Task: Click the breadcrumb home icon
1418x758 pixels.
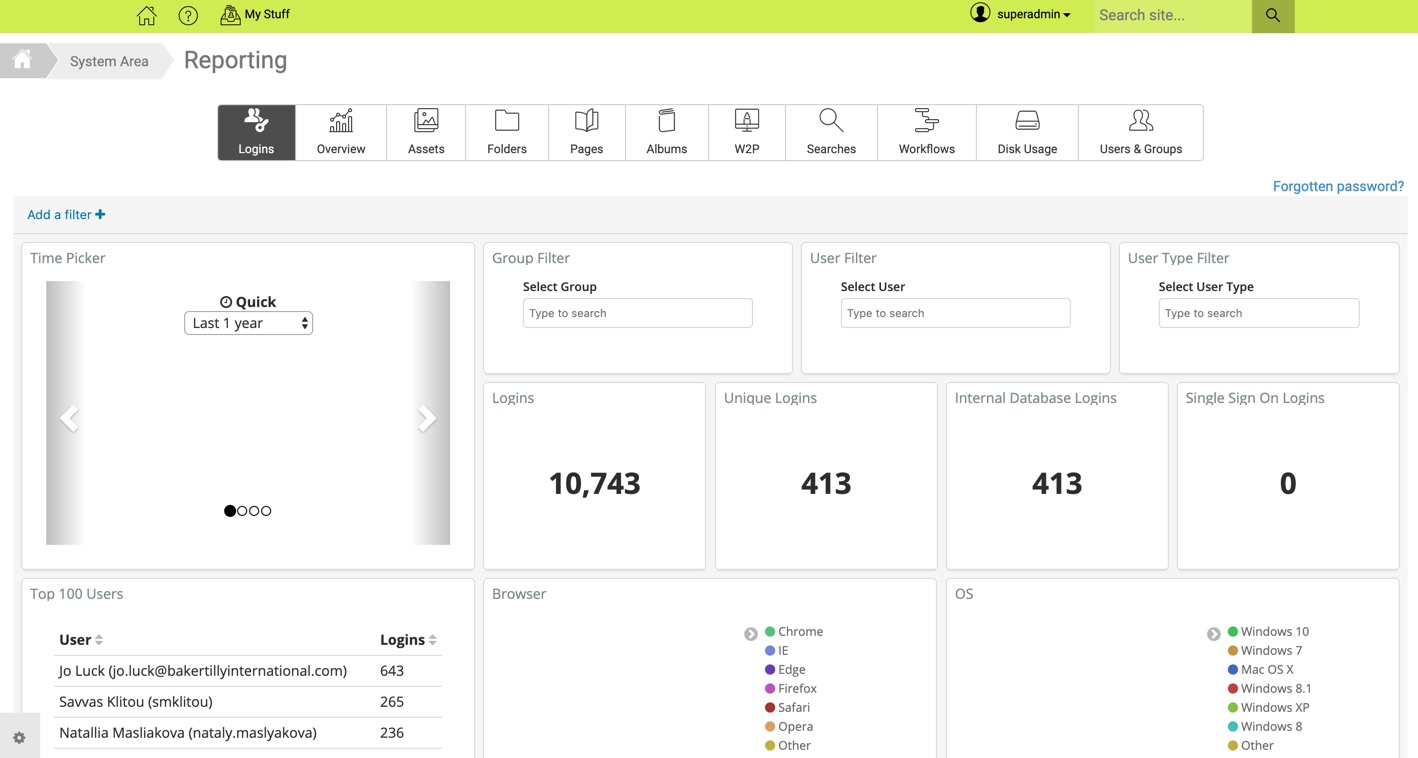Action: pos(22,60)
